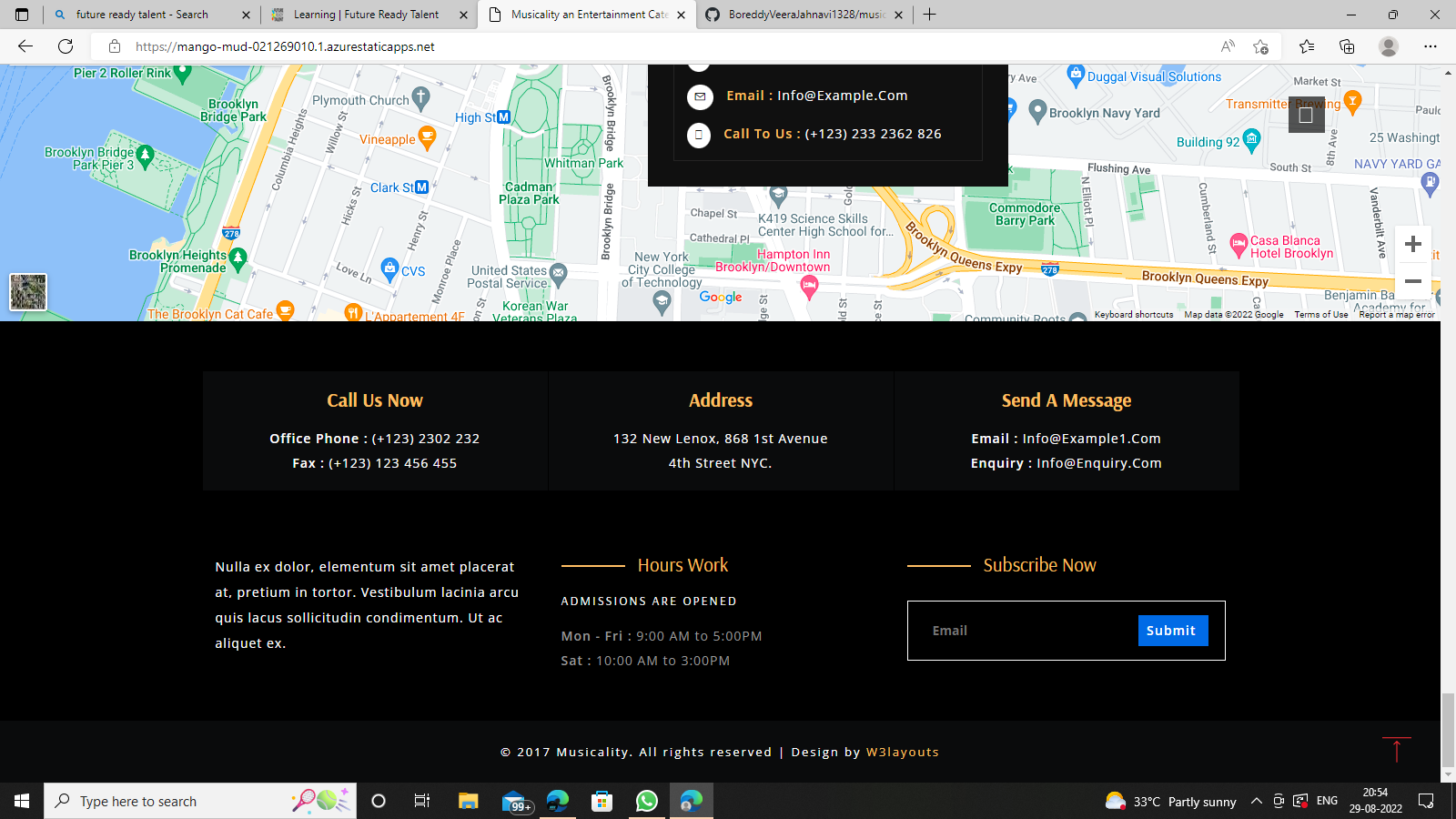Open WhatsApp from the taskbar
Viewport: 1456px width, 819px height.
pos(646,801)
